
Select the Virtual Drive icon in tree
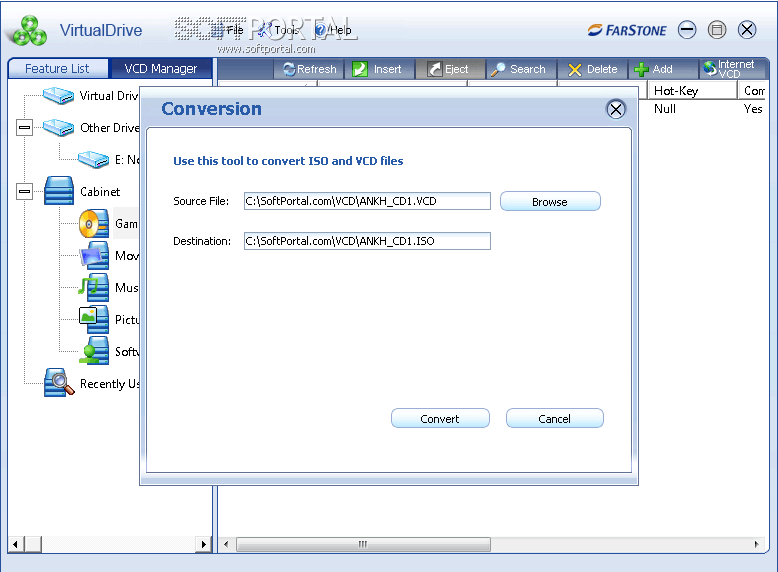[x=59, y=95]
